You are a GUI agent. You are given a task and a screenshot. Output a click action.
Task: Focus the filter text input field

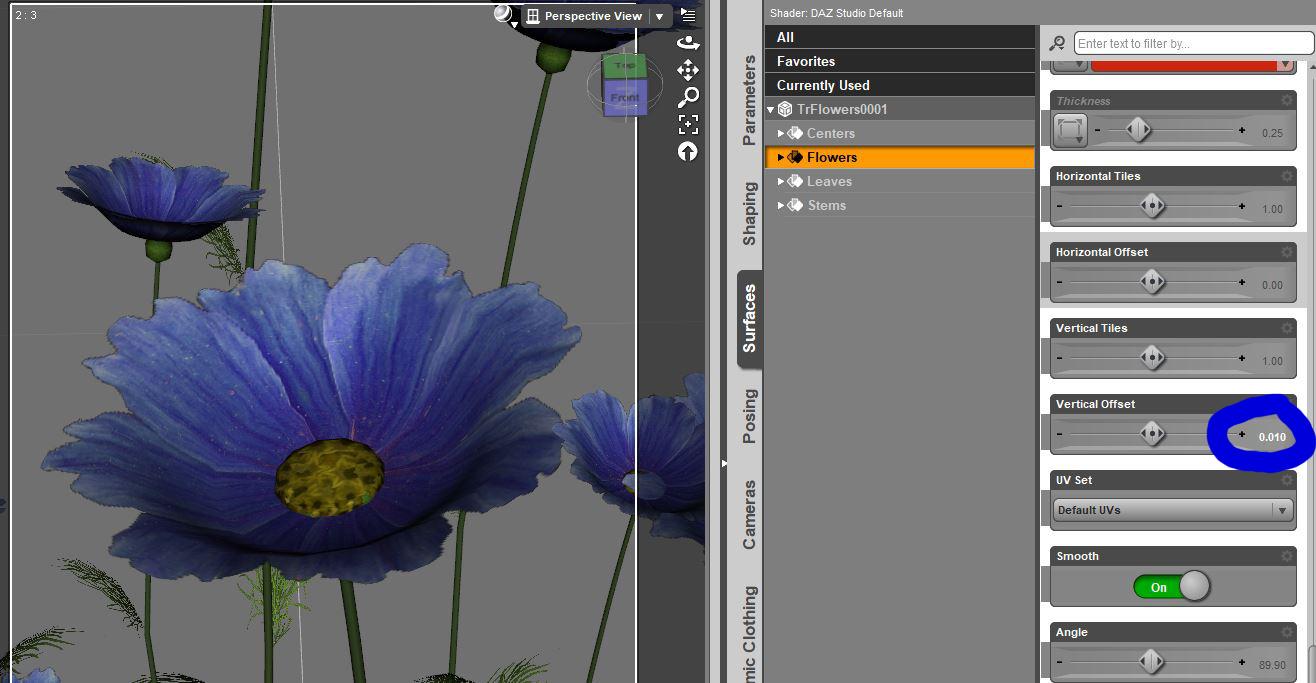pyautogui.click(x=1192, y=43)
